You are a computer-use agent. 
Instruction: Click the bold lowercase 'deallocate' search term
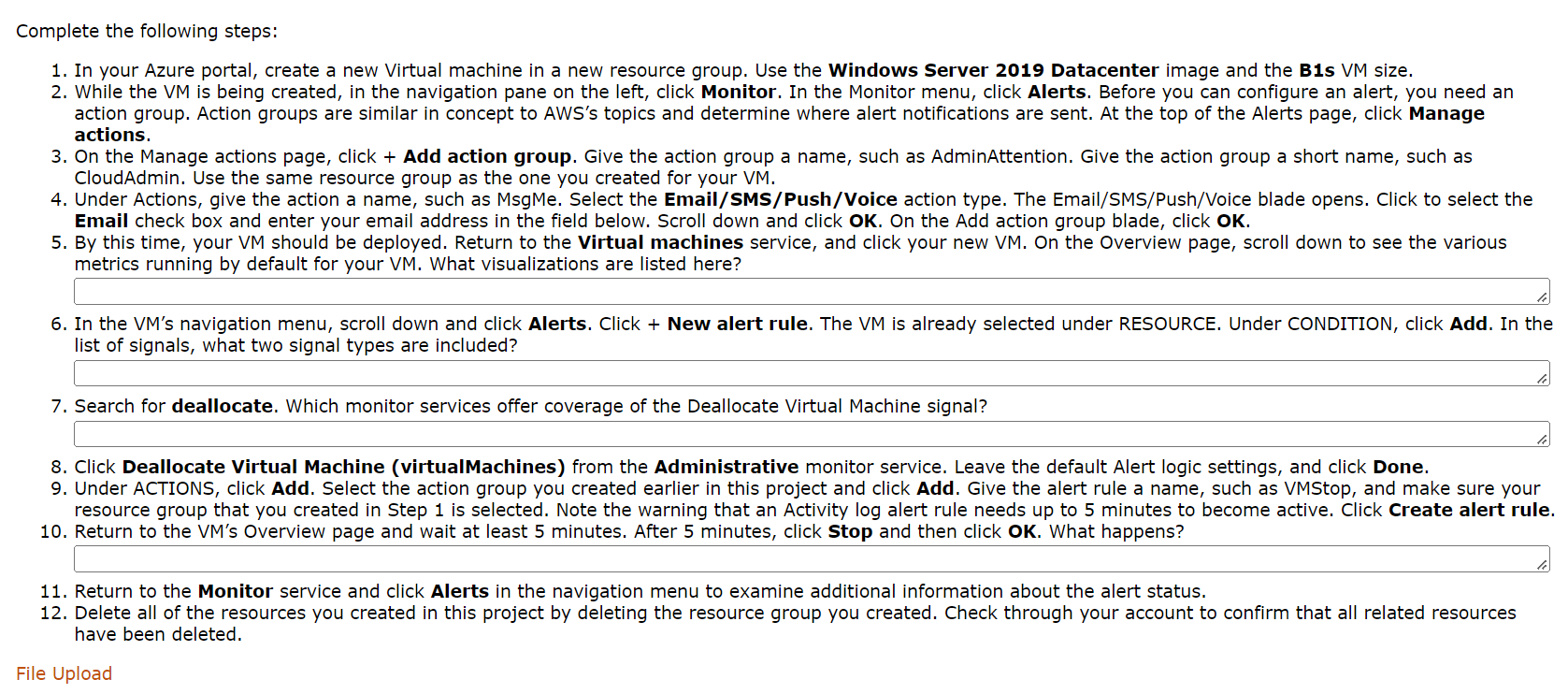[223, 406]
